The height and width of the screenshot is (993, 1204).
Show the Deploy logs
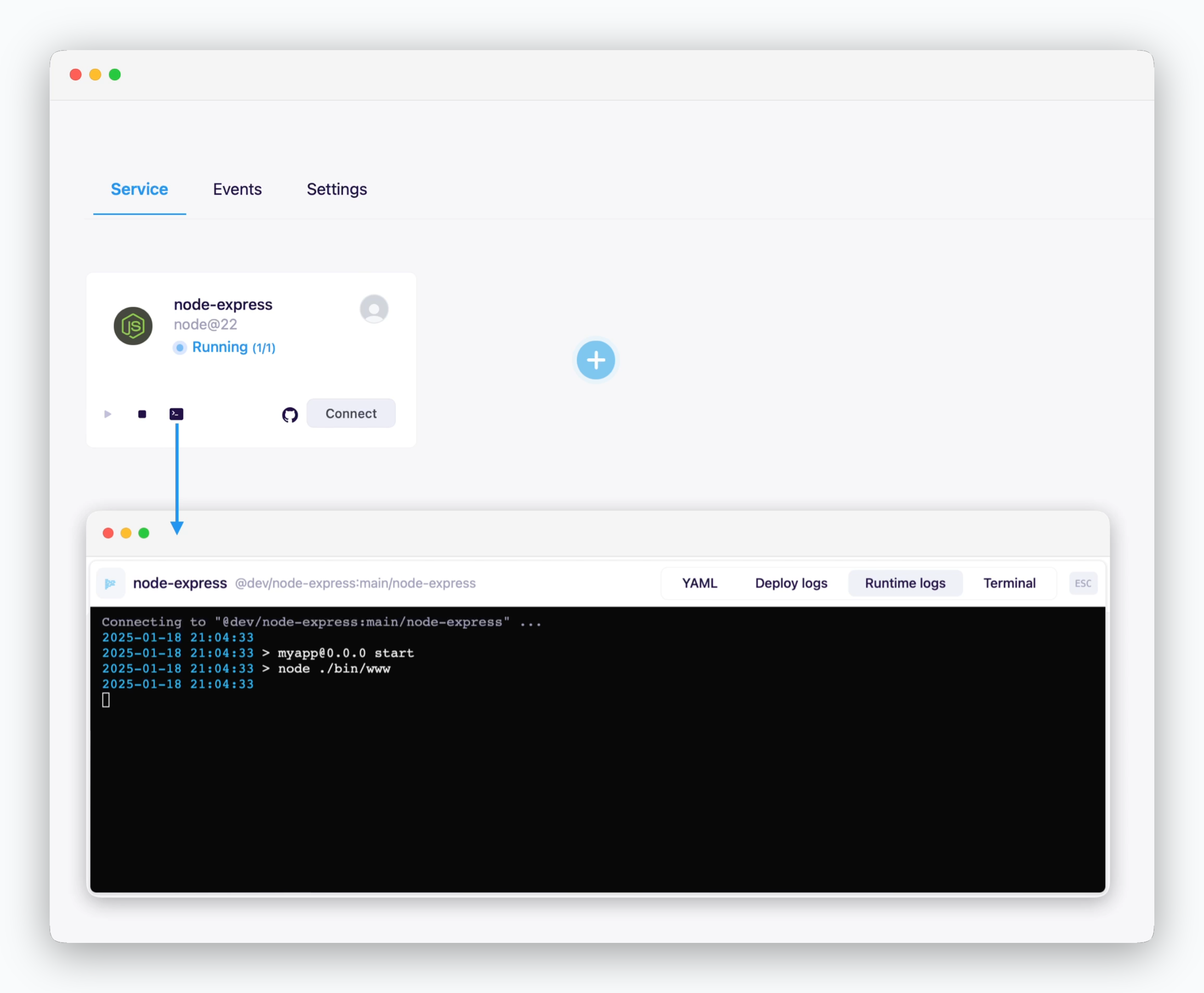point(791,583)
